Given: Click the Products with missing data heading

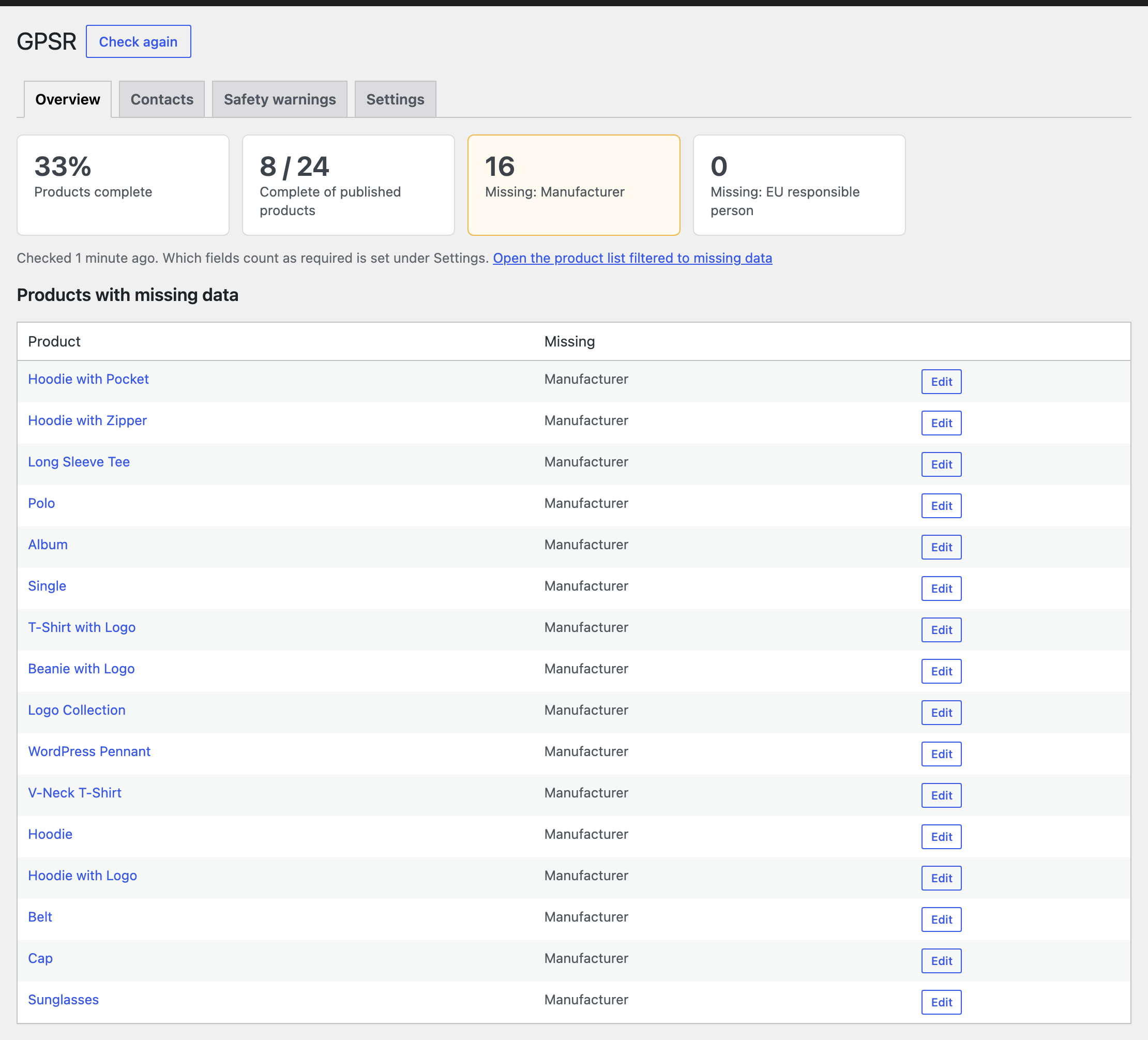Looking at the screenshot, I should [128, 295].
